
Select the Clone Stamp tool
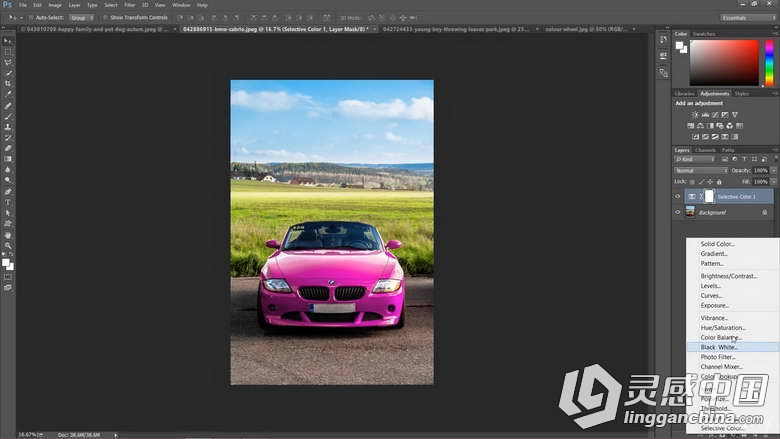click(x=7, y=127)
